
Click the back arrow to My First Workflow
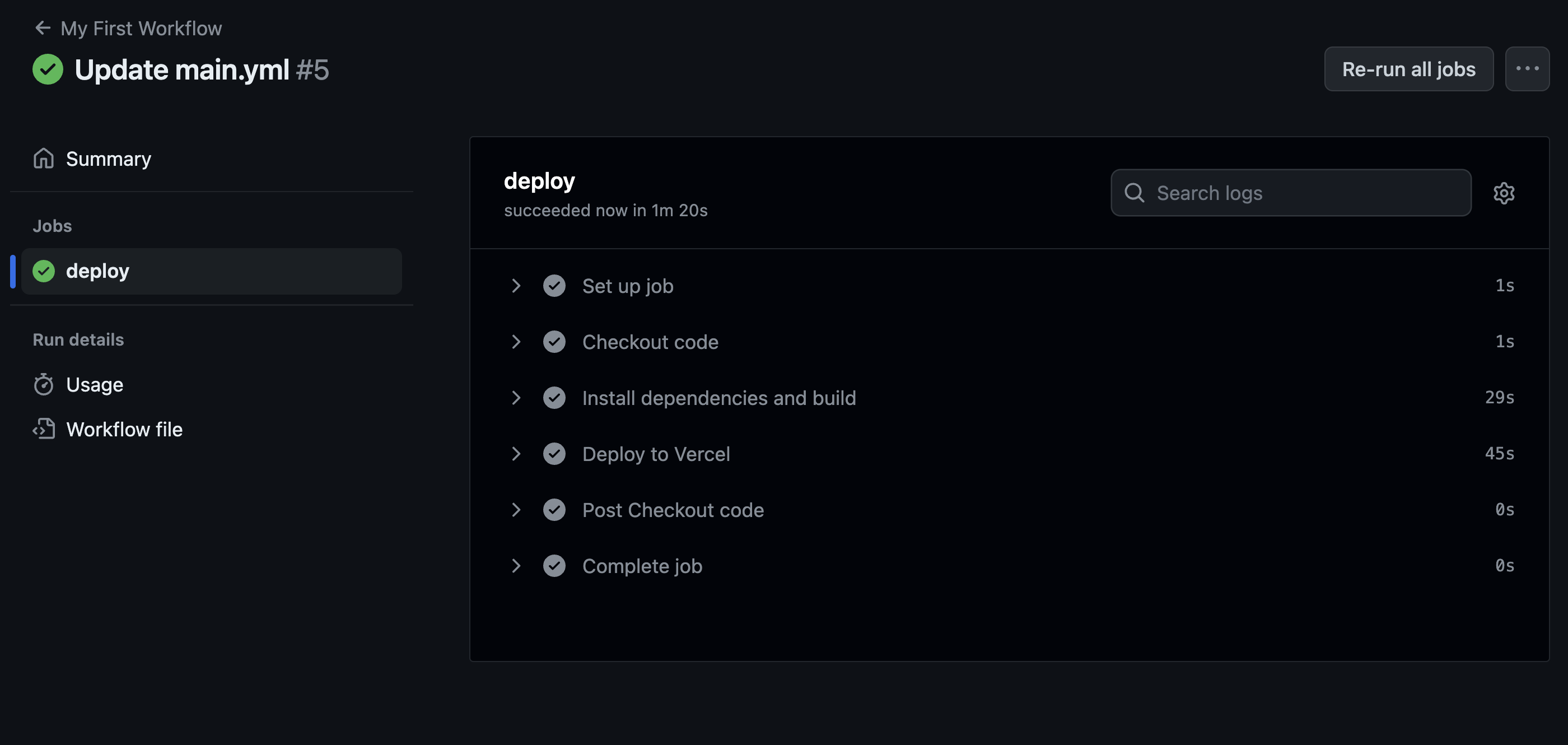(43, 28)
